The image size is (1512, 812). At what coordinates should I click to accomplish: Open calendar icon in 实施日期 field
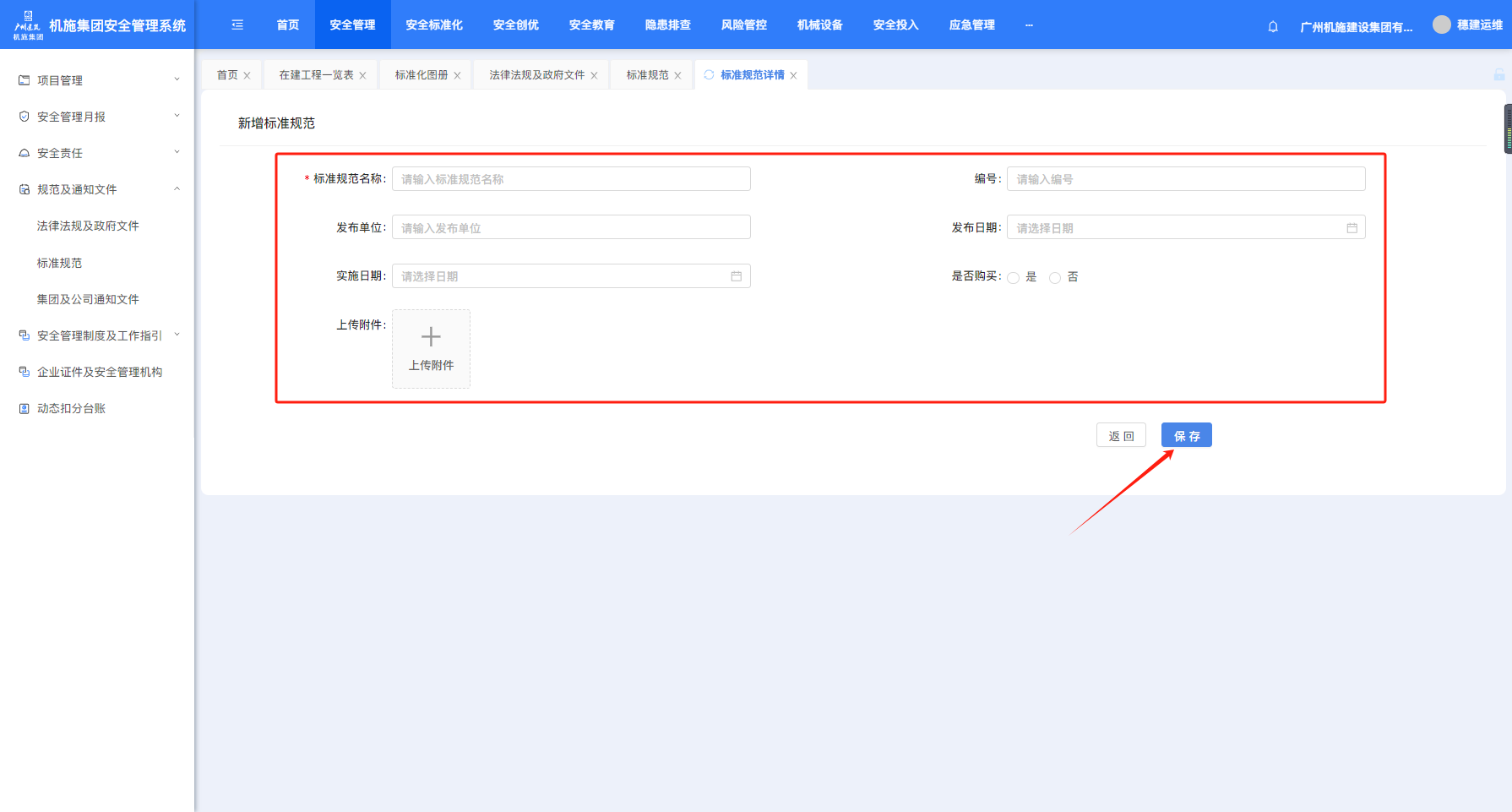pos(736,276)
